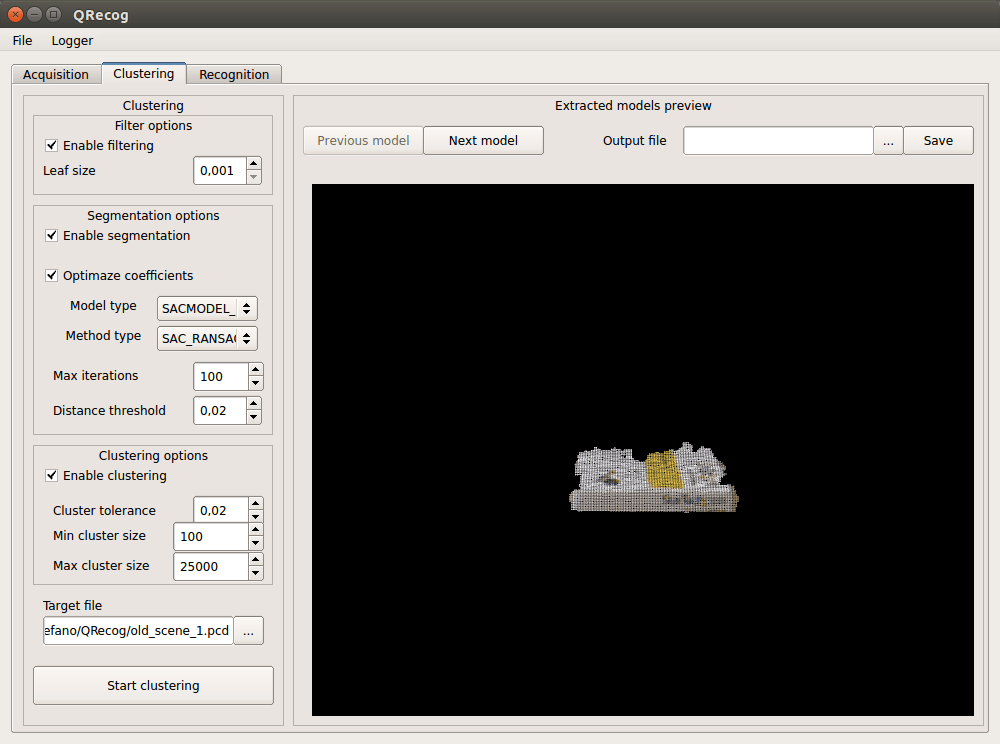Switch to the Recognition tab

(234, 74)
